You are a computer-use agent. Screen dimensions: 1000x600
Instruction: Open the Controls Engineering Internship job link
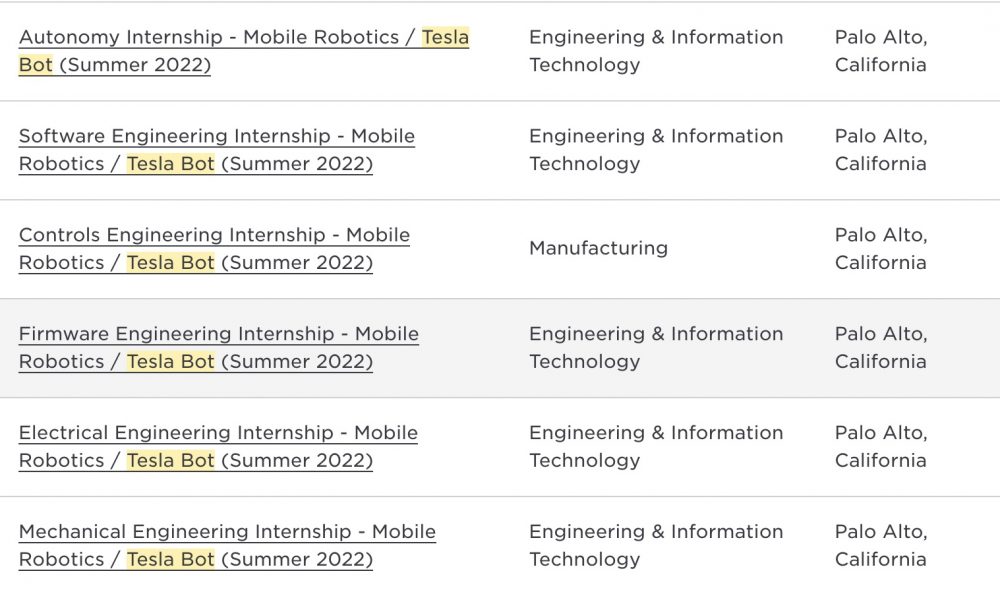pos(214,249)
